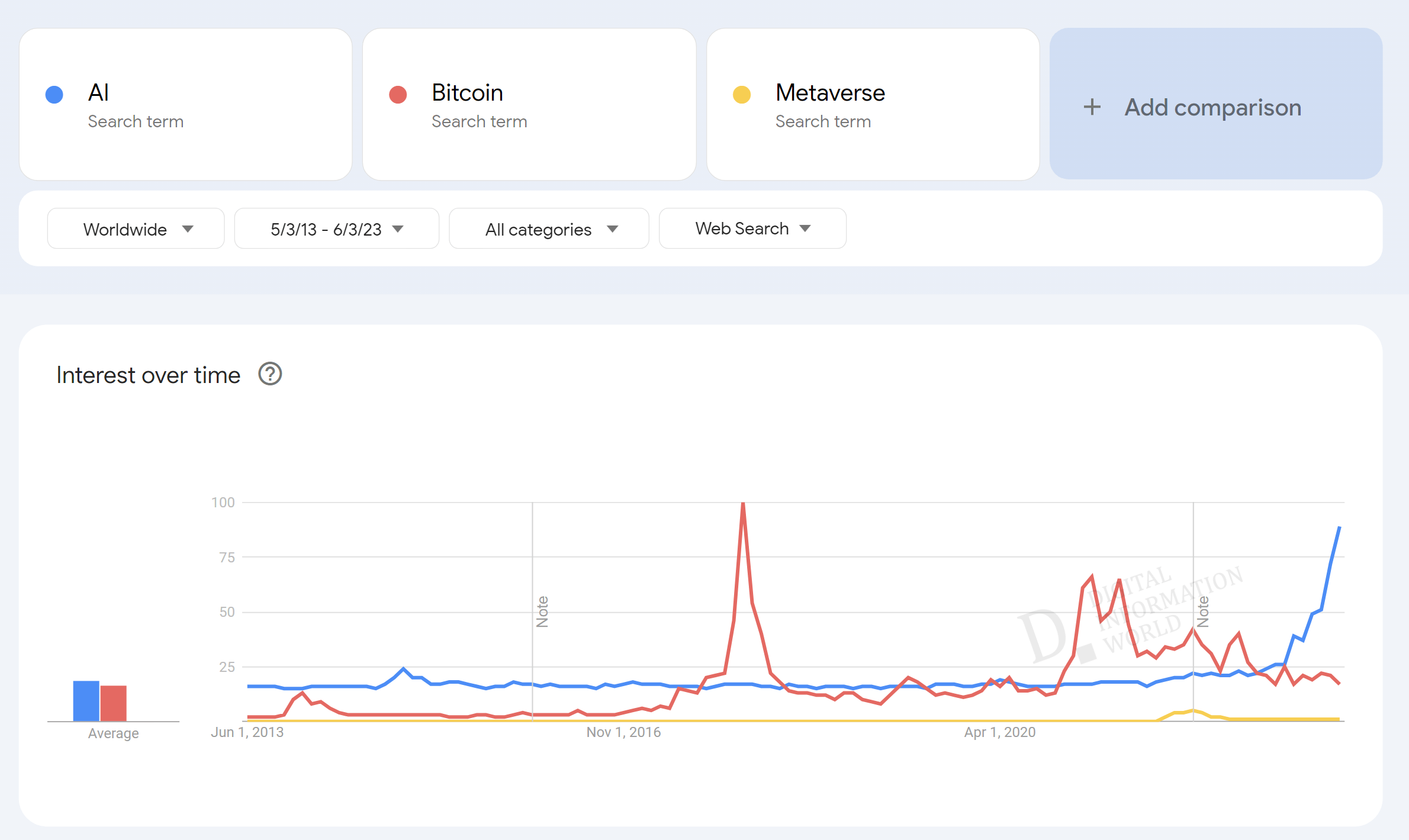Click the Bitcoin peak at 100 on chart
1409x840 pixels.
[743, 504]
